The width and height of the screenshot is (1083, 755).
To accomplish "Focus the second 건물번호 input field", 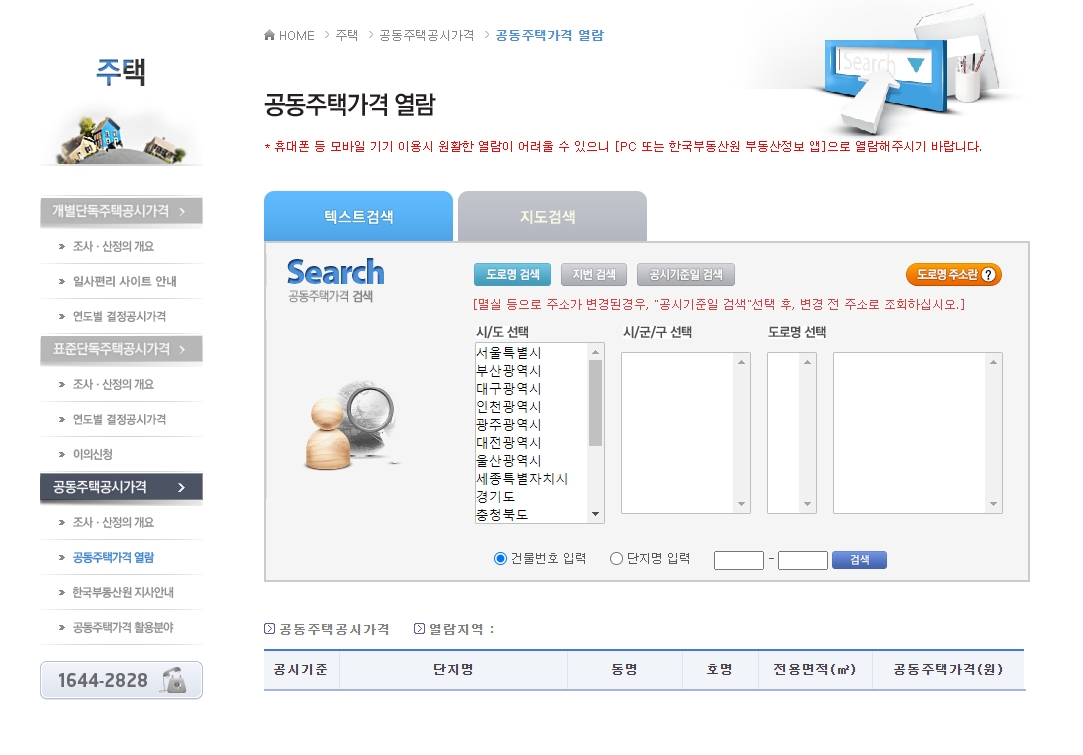I will click(x=803, y=560).
